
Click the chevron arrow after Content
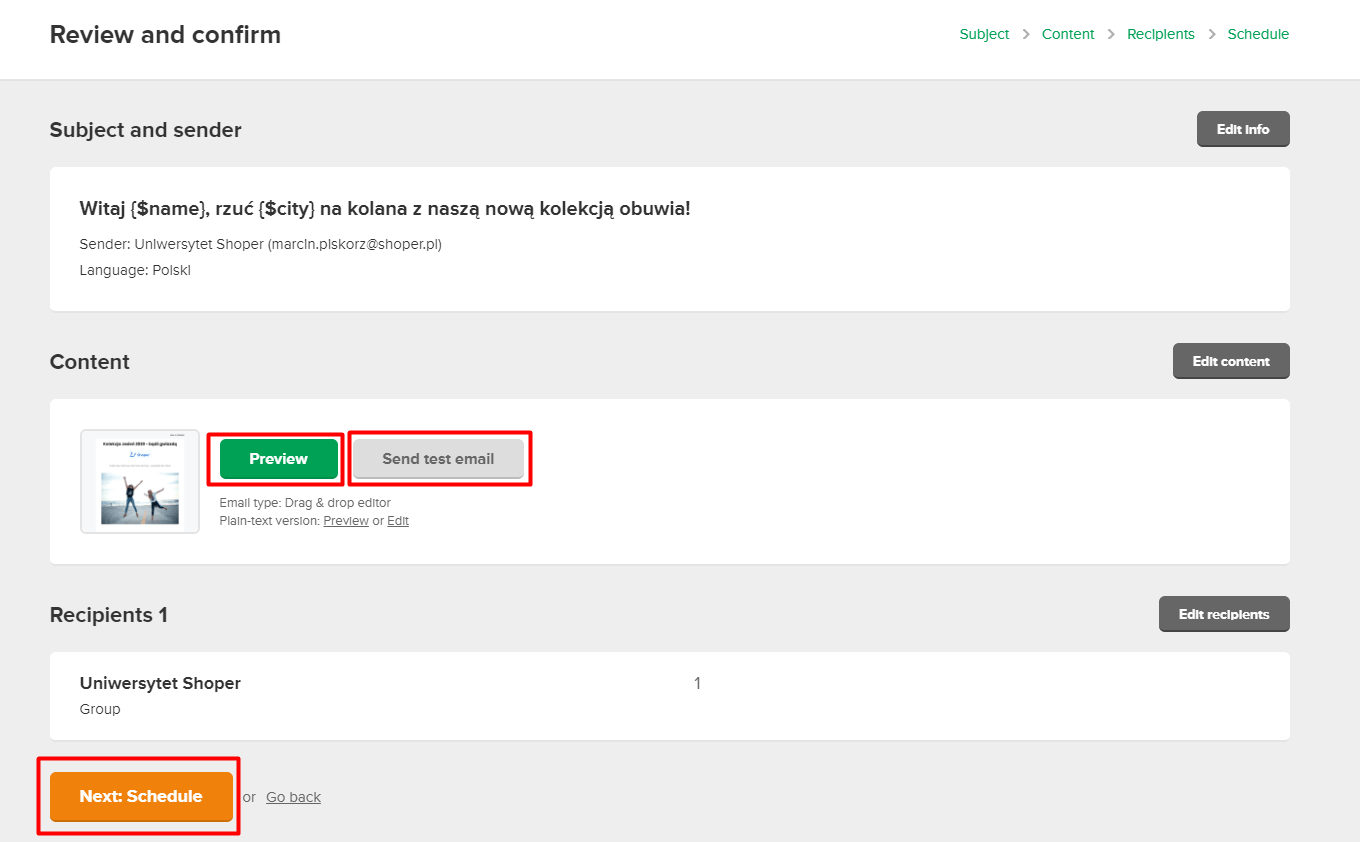coord(1111,34)
